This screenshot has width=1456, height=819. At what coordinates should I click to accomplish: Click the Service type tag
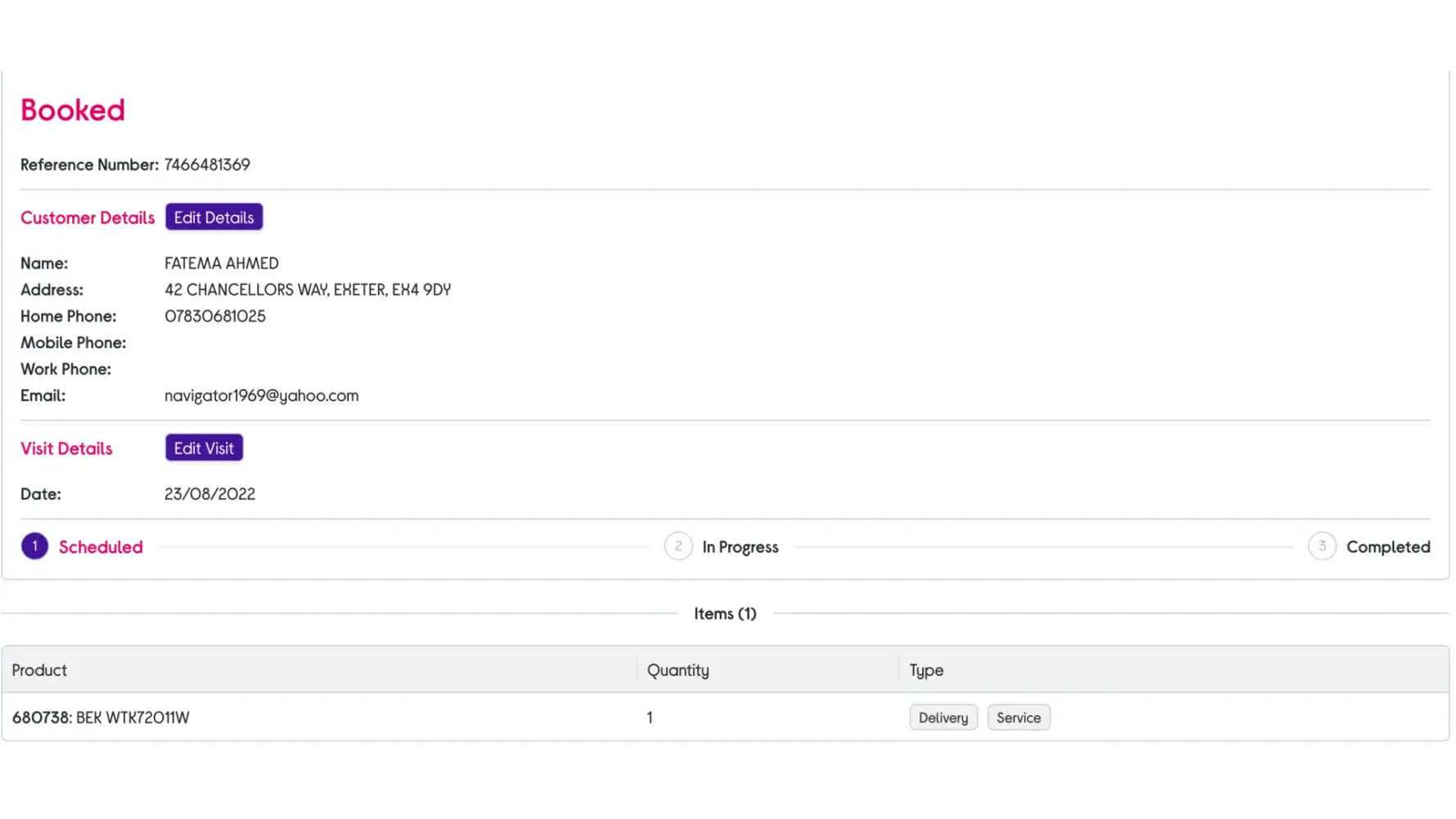click(1018, 717)
